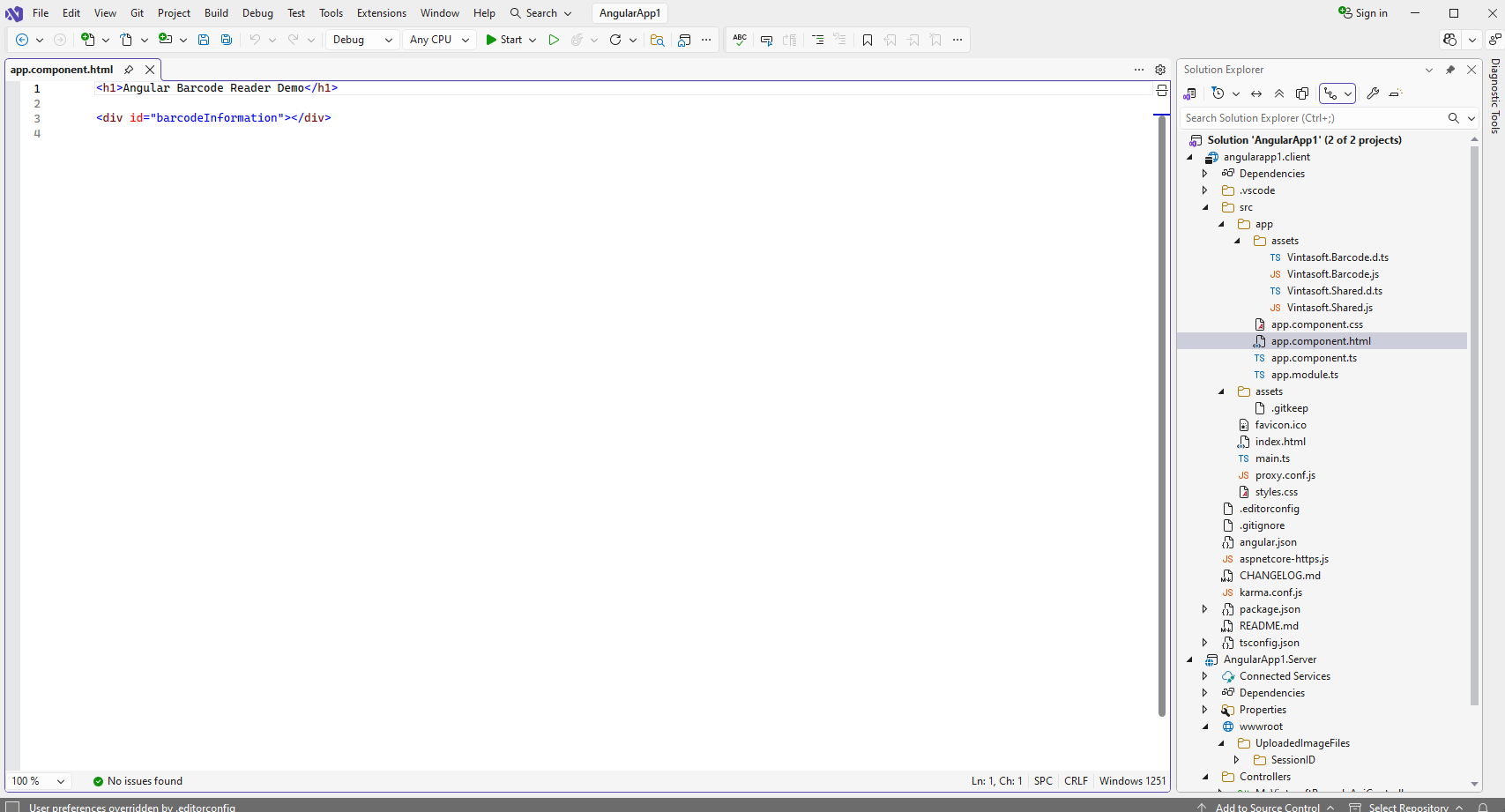Screen dimensions: 1505x812
Task: Collapse all items in Solution Explorer
Action: click(x=1279, y=93)
